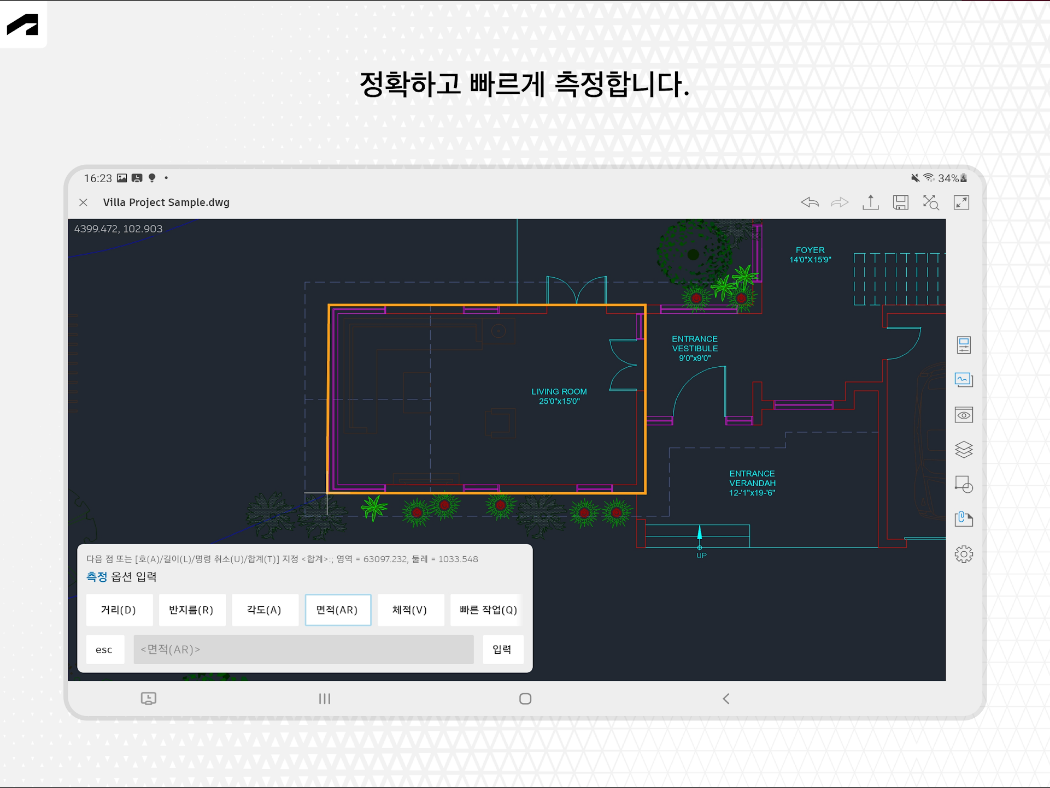1050x788 pixels.
Task: Toggle fullscreen mode with the expand icon
Action: tap(960, 202)
